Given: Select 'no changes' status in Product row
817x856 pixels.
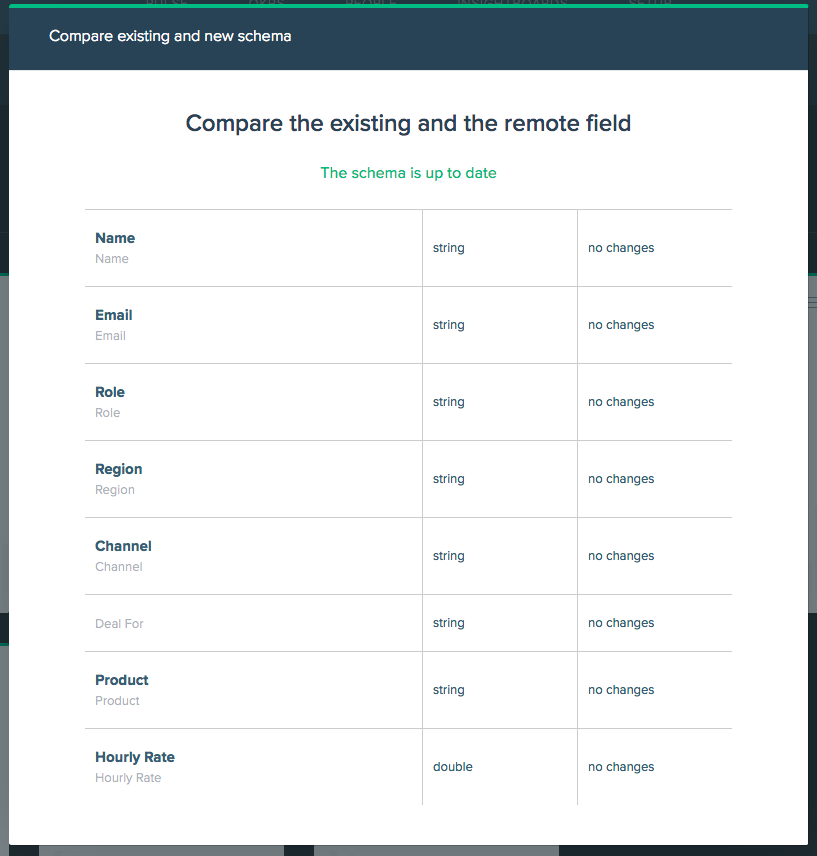Looking at the screenshot, I should click(x=621, y=690).
